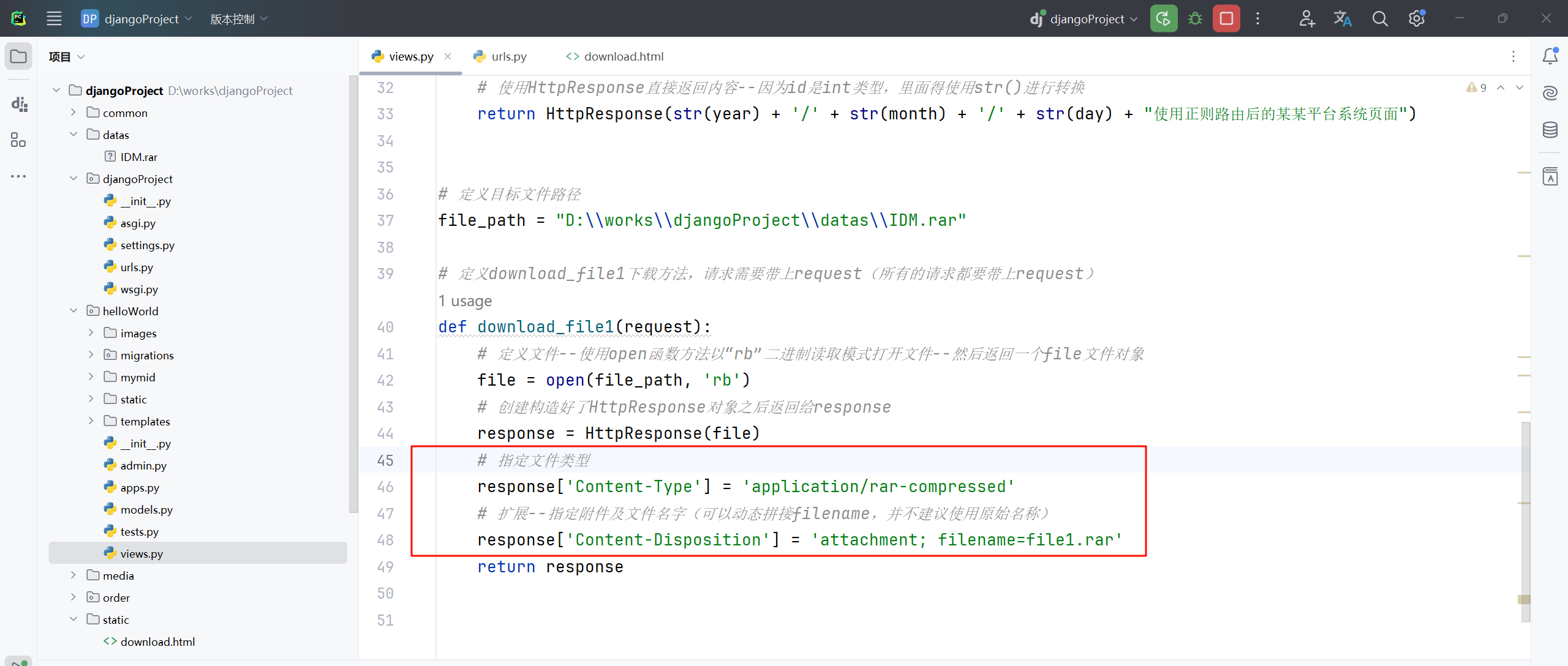Switch to the urls.py tab
1568x666 pixels.
pos(500,56)
